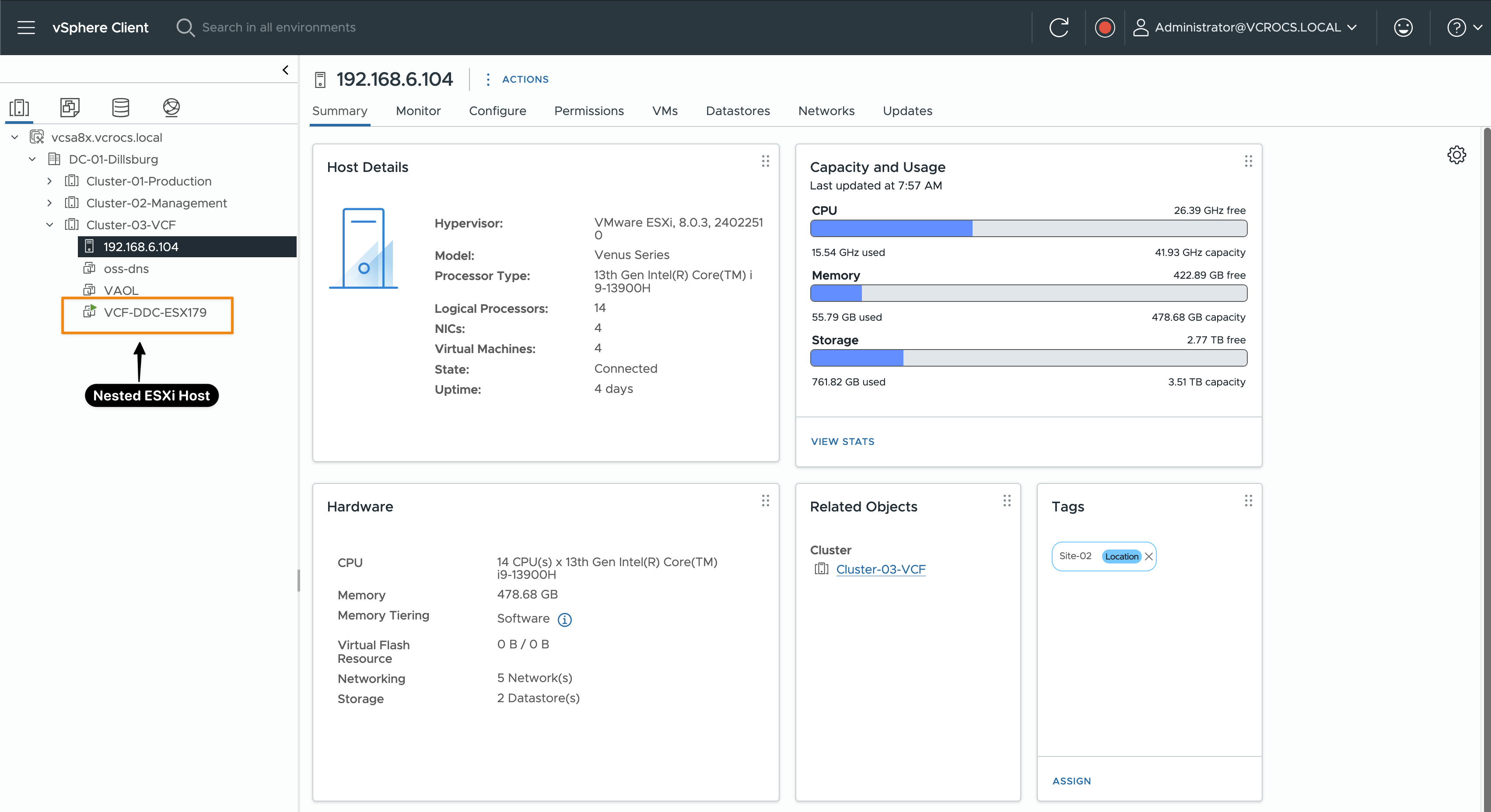Expand Cluster-01-Production tree node

50,181
